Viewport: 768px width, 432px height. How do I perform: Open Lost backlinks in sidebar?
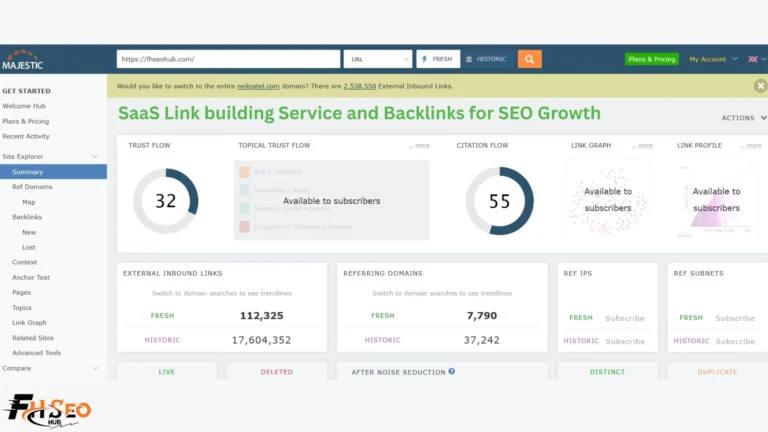pos(29,247)
